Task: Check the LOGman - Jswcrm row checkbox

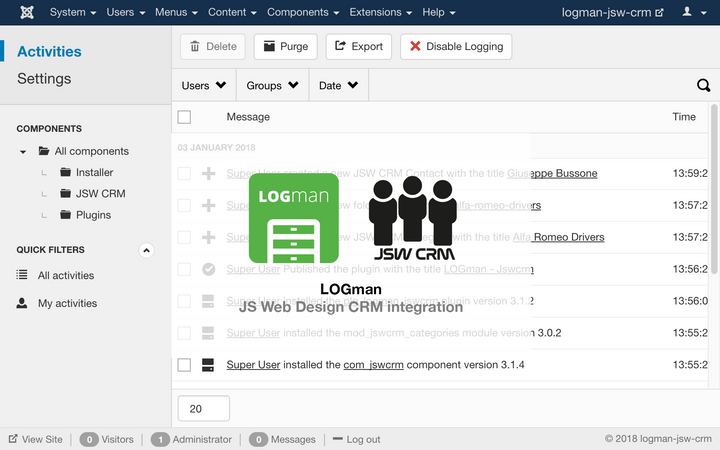Action: 184,269
